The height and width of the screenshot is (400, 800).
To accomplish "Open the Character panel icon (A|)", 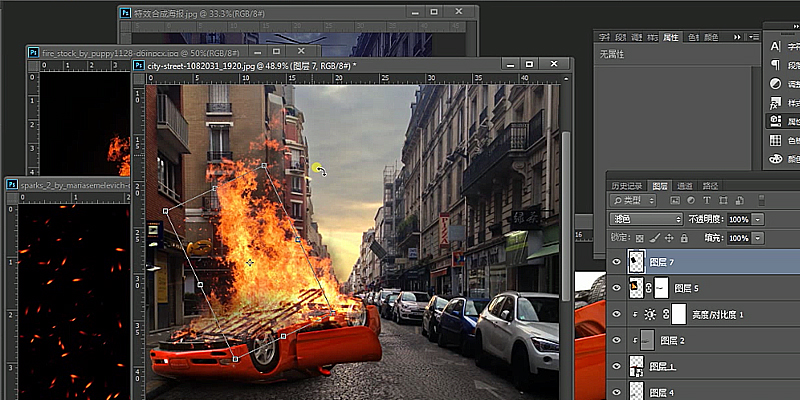I will 776,46.
